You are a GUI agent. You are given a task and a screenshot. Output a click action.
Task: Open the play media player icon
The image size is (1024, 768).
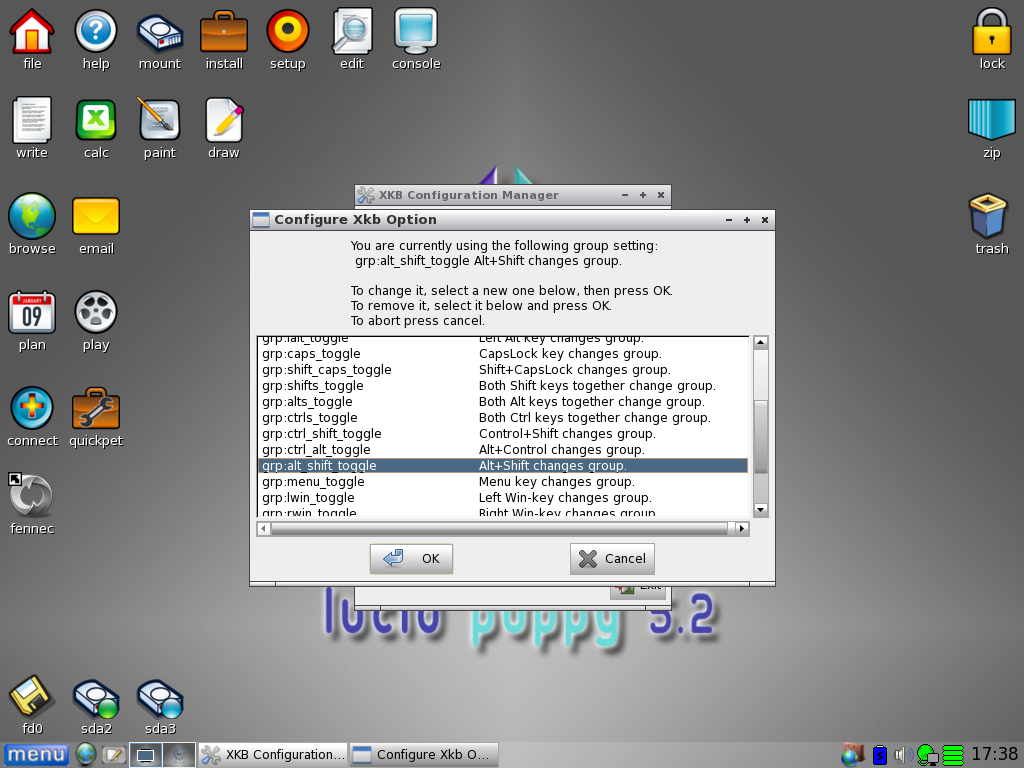click(x=95, y=312)
